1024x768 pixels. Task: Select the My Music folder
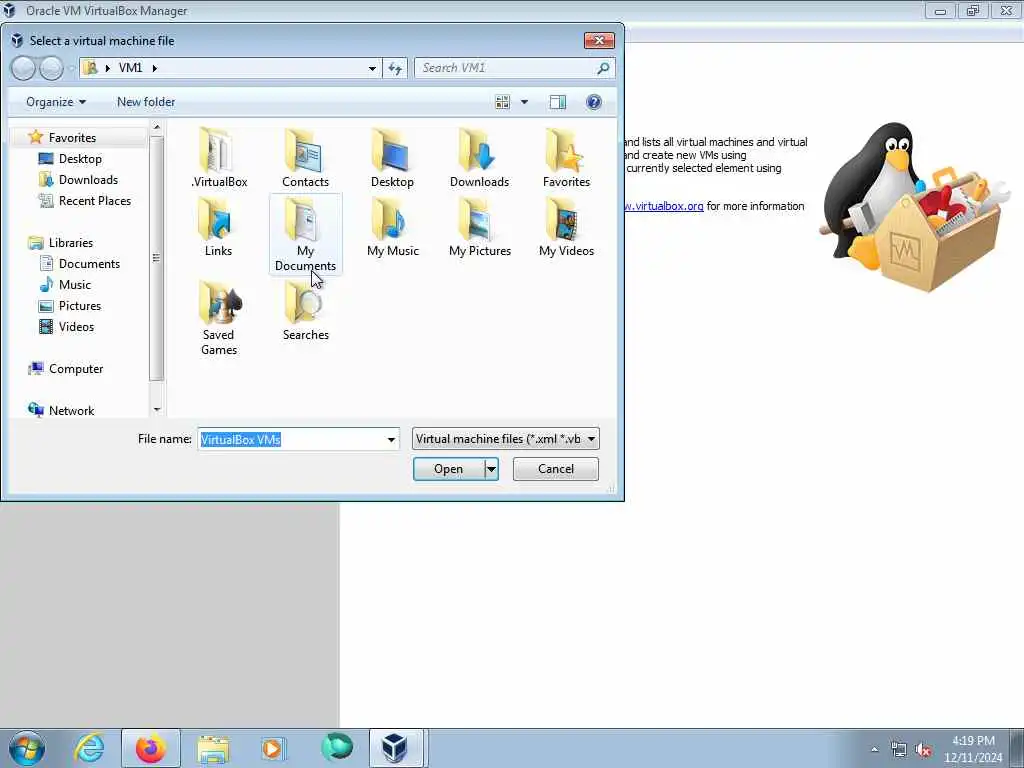pos(392,227)
